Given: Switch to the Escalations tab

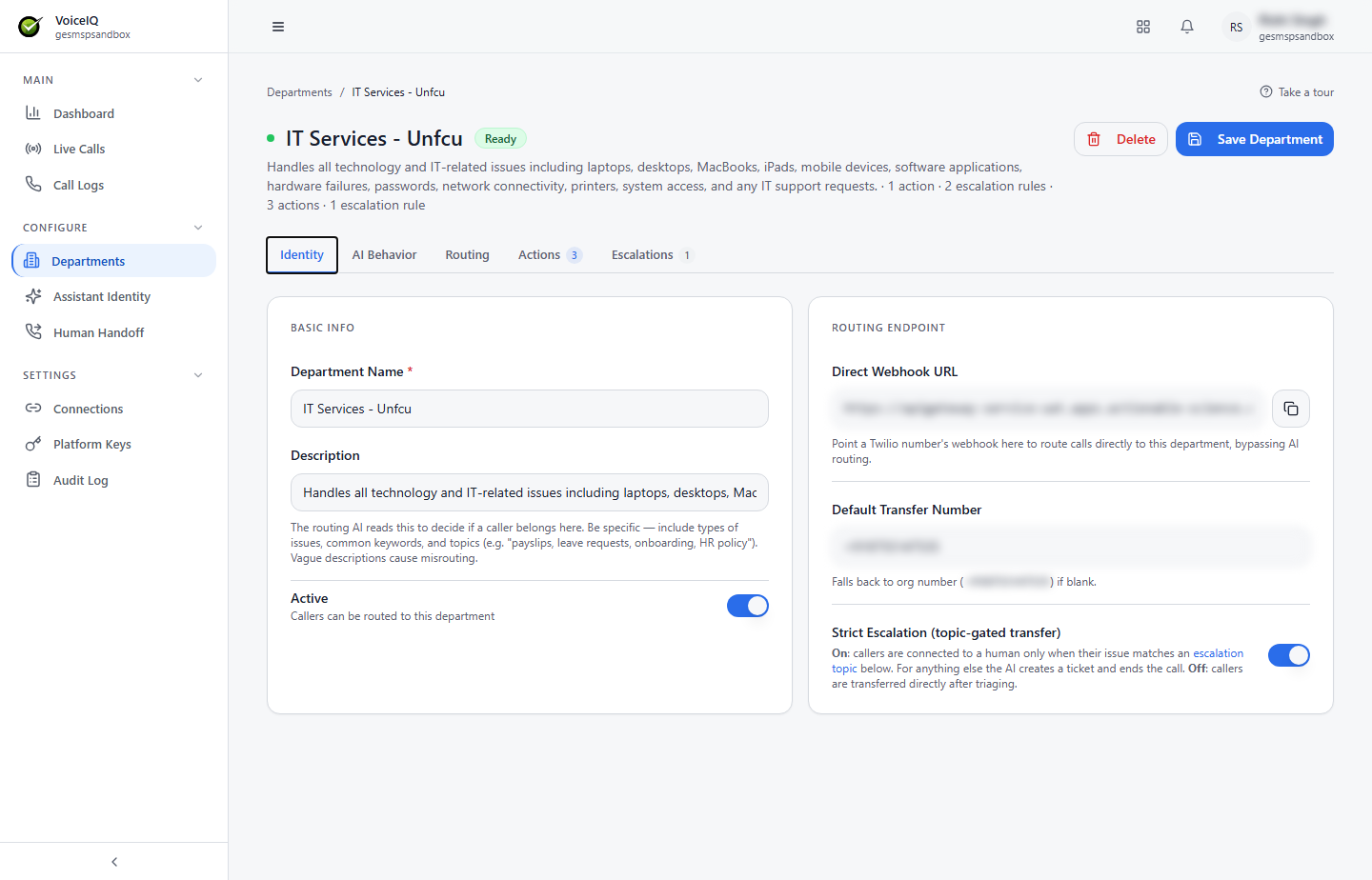Looking at the screenshot, I should pos(653,255).
